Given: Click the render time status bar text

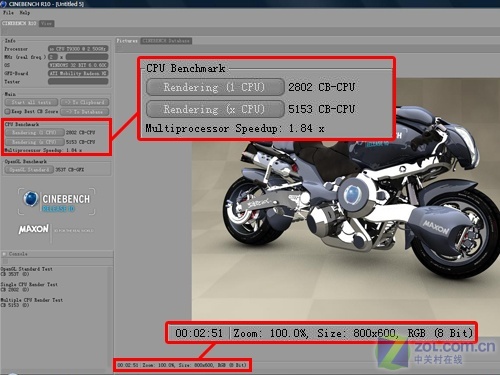Looking at the screenshot, I should (128, 365).
